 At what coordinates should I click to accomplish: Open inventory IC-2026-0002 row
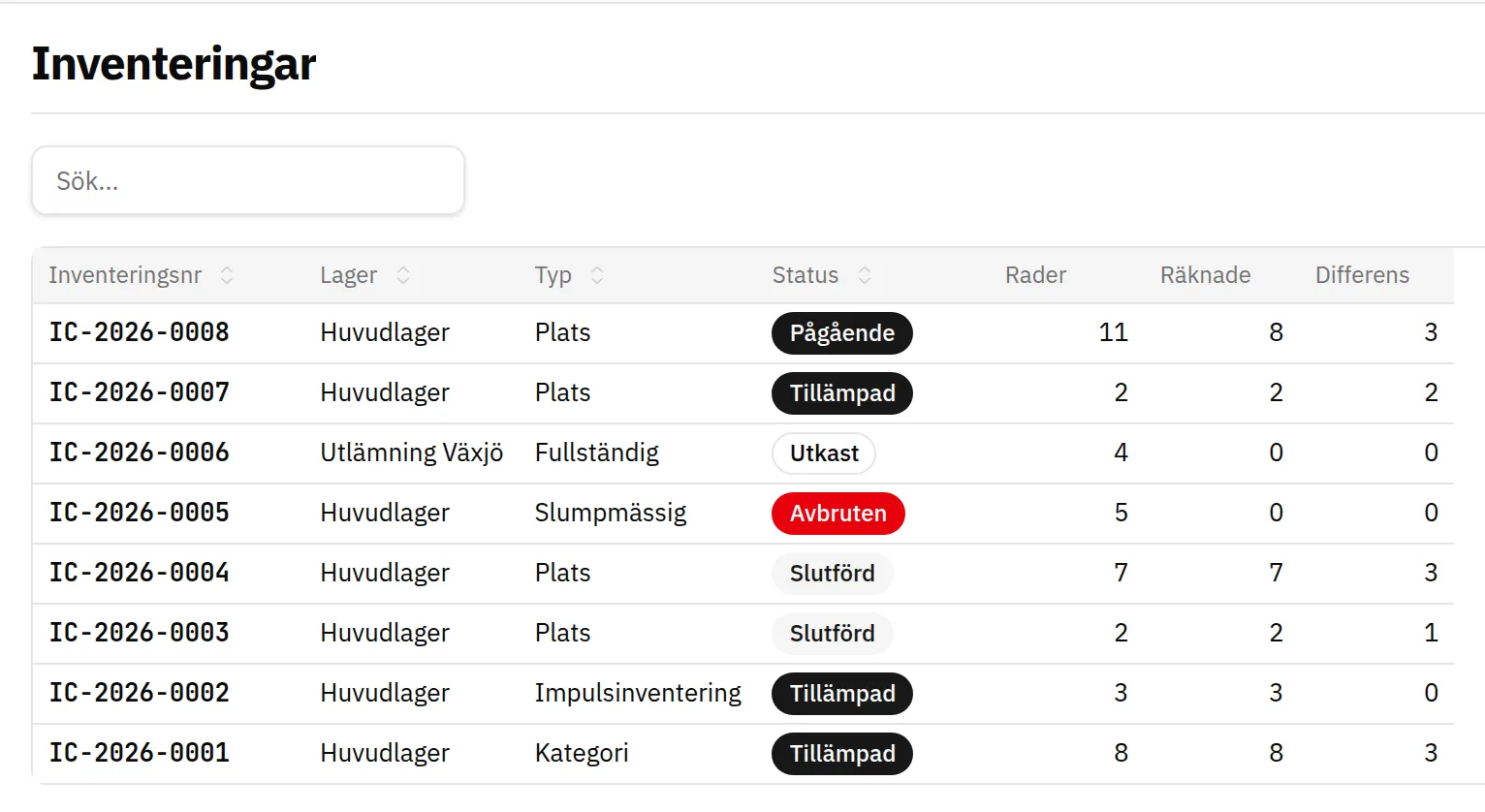(742, 693)
